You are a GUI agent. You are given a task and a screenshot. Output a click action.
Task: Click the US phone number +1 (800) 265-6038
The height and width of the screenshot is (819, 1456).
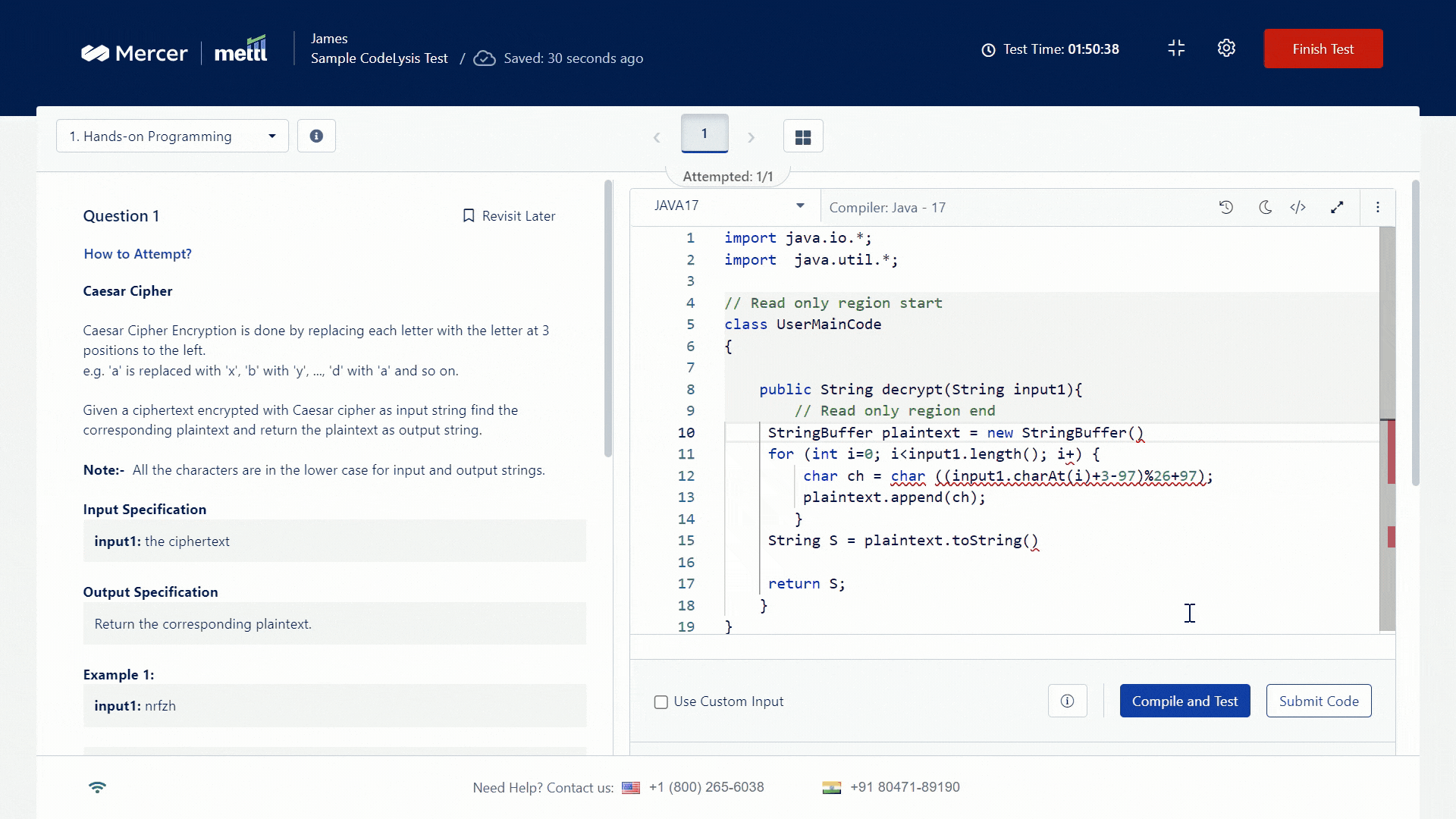[707, 787]
